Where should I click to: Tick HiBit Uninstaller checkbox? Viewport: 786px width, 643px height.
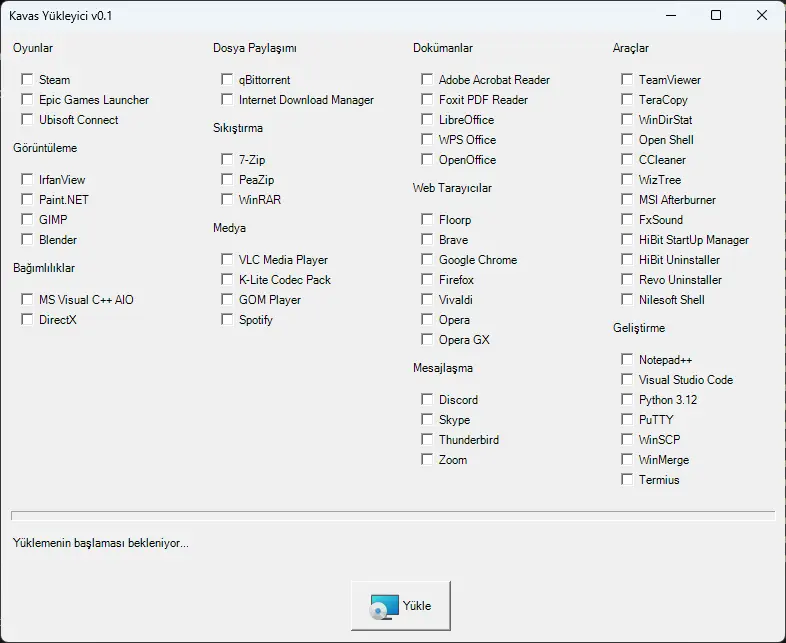(627, 260)
